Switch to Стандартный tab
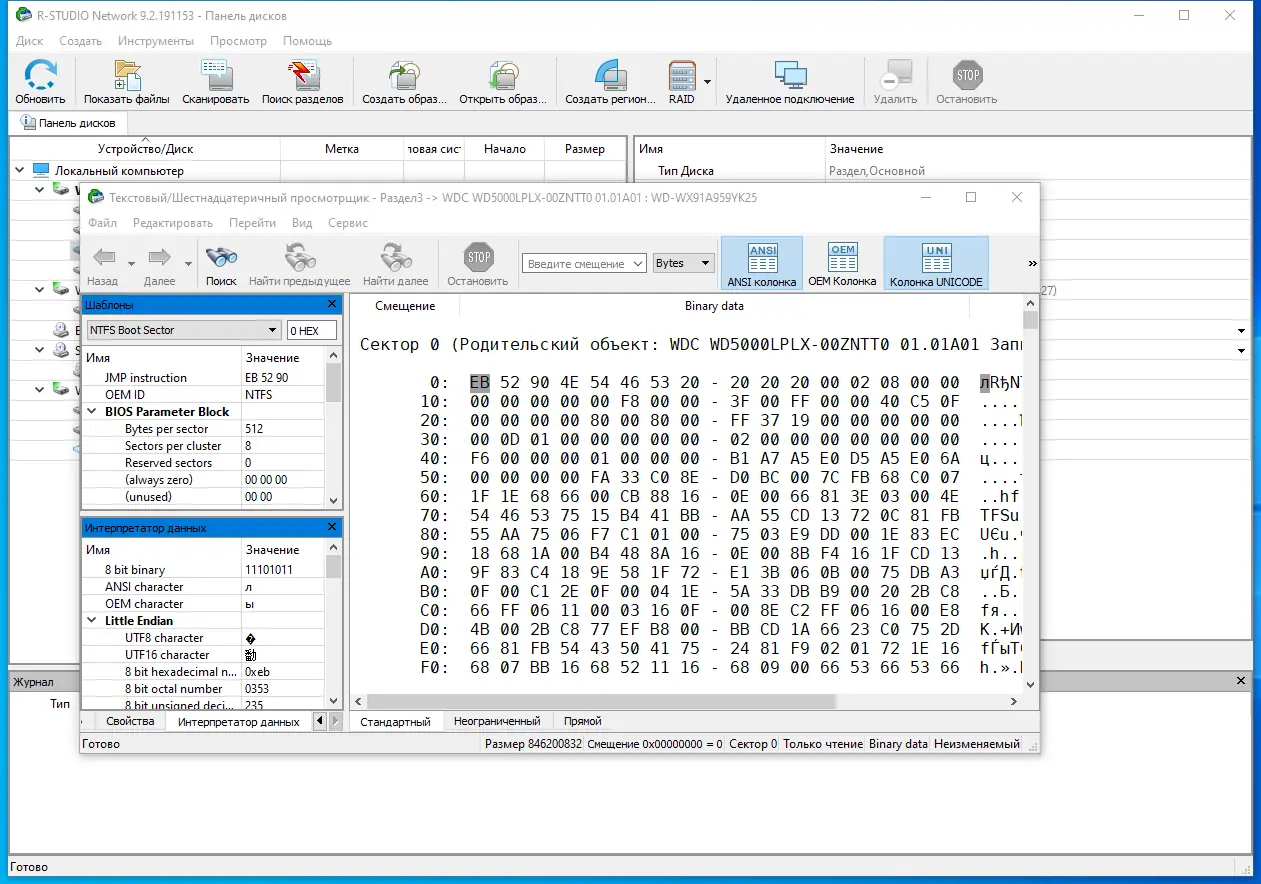The height and width of the screenshot is (884, 1261). click(x=395, y=721)
